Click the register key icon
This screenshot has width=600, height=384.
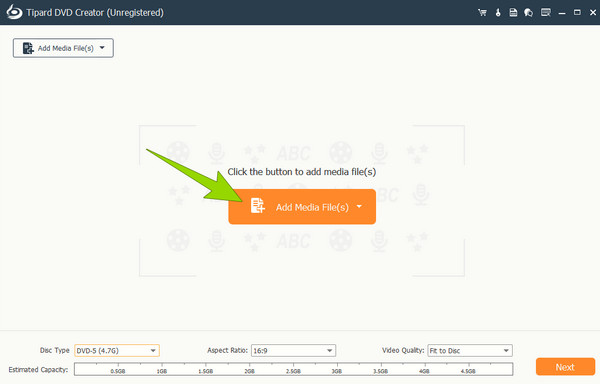point(498,13)
